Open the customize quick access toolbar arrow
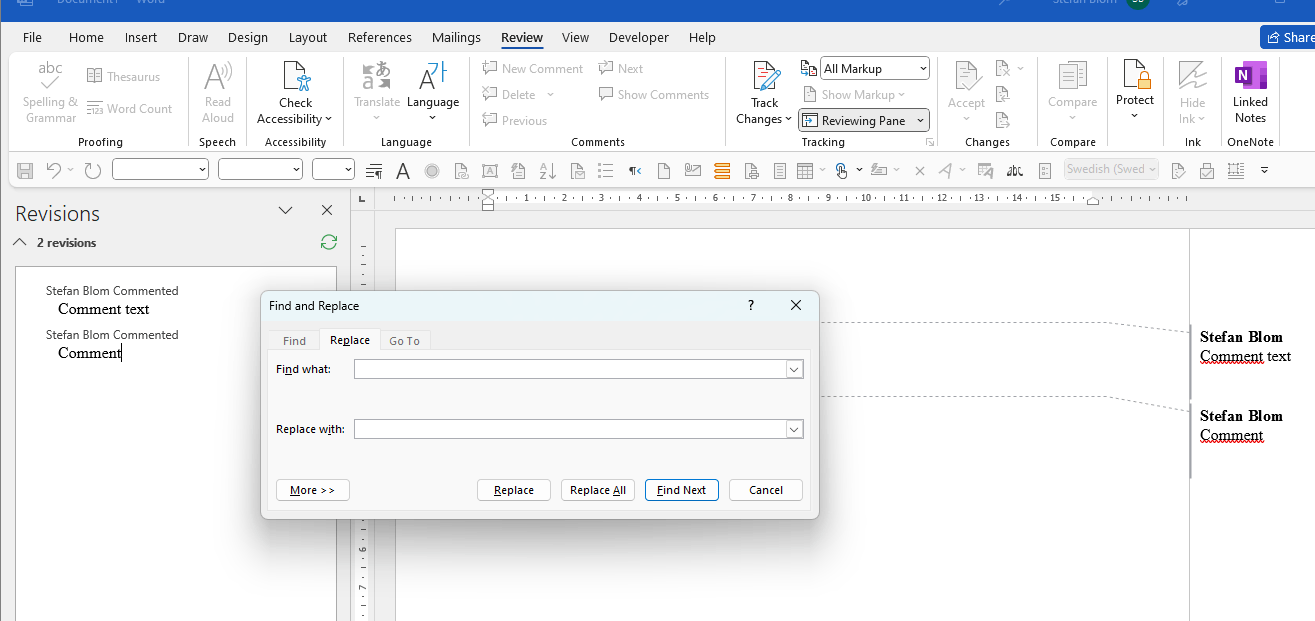 [1265, 171]
